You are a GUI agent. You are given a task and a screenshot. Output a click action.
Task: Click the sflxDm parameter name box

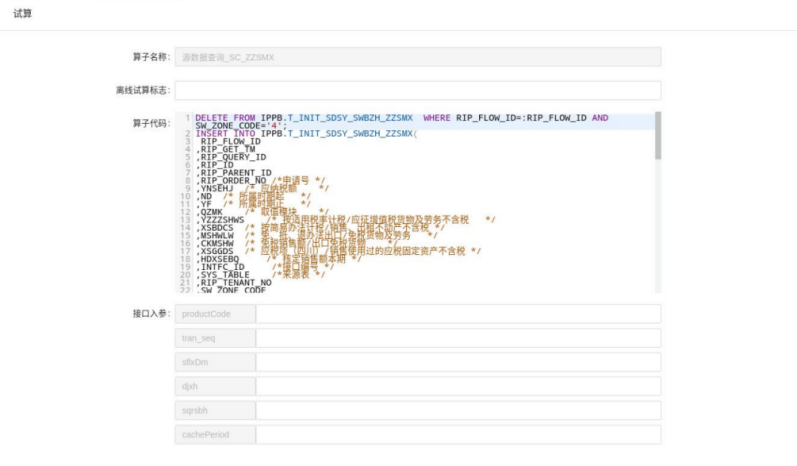(216, 362)
